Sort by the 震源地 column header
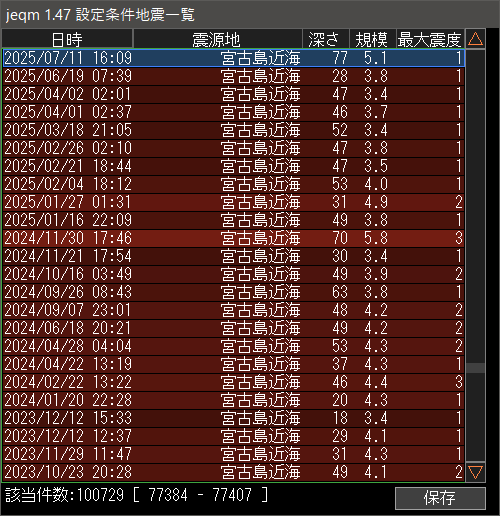 pos(217,39)
